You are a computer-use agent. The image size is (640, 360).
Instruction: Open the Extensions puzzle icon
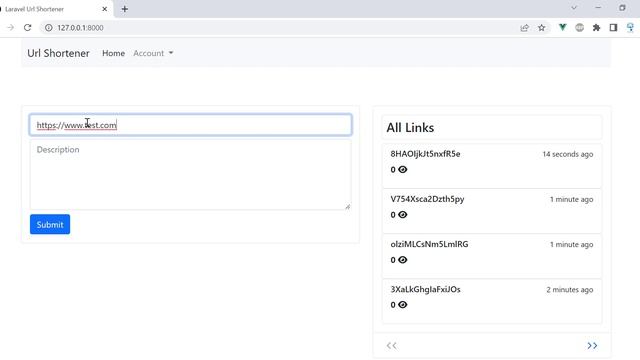click(596, 28)
